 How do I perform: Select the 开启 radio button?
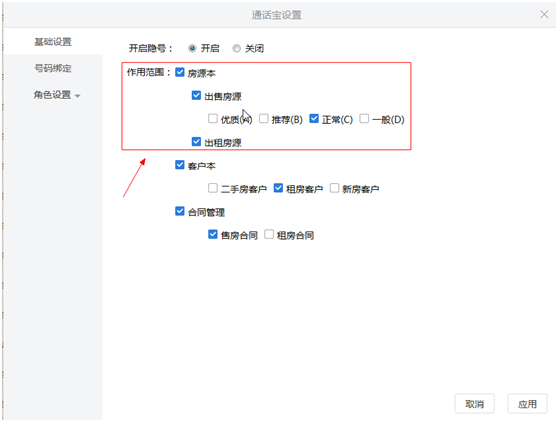[192, 48]
